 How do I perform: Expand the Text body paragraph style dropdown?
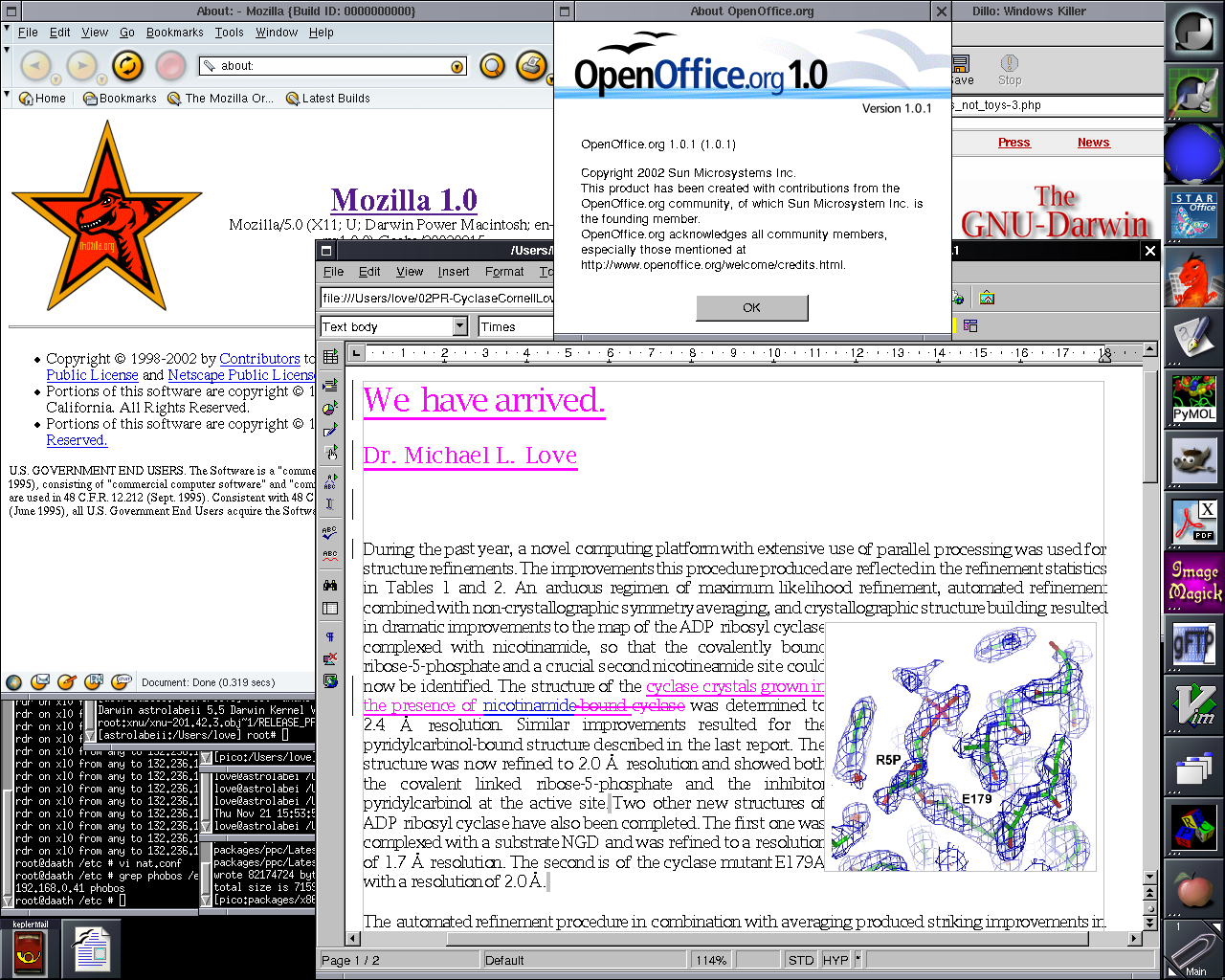pyautogui.click(x=459, y=326)
